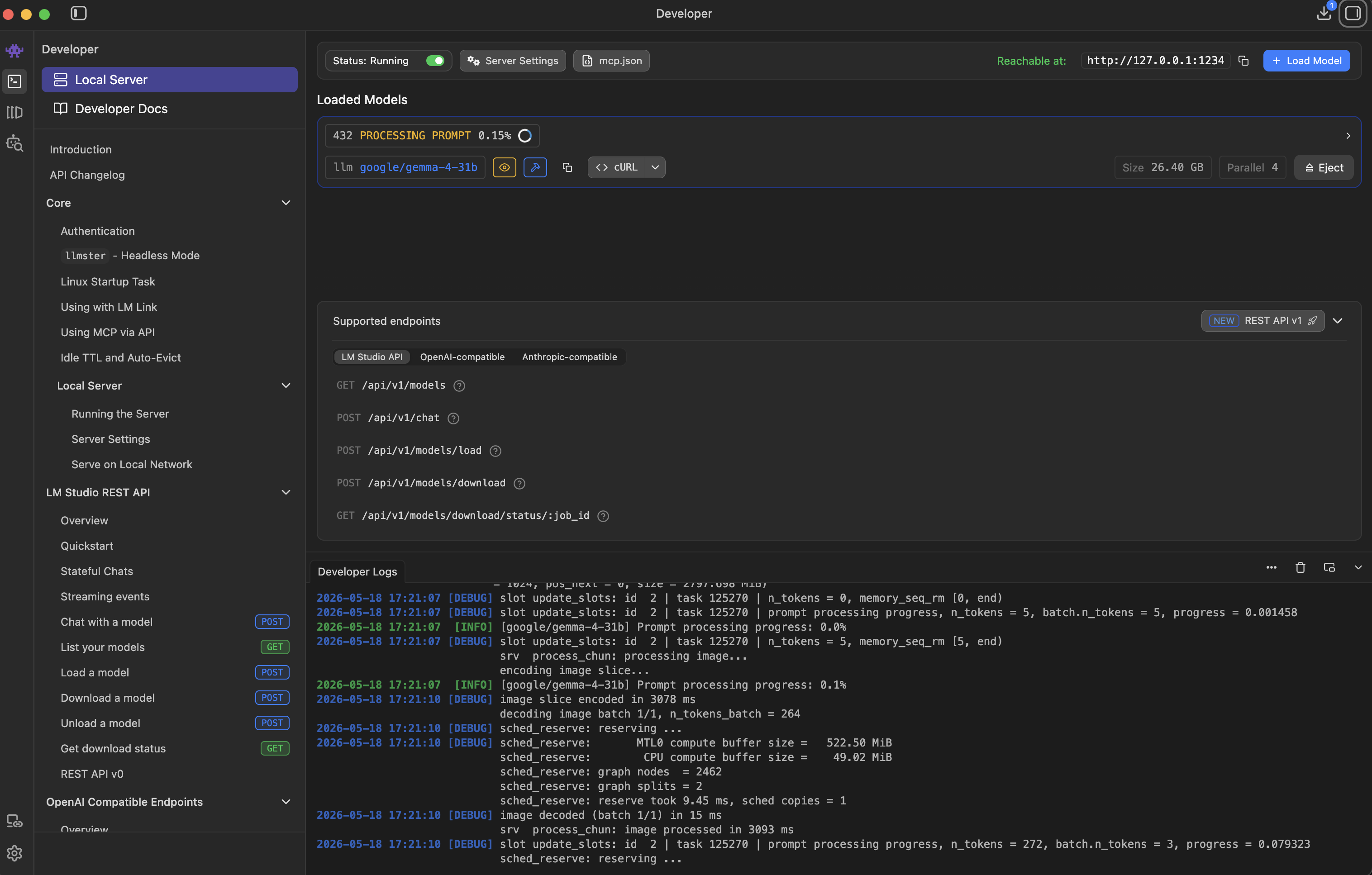Toggle vision eye icon on gemma model
The height and width of the screenshot is (875, 1372).
[504, 167]
